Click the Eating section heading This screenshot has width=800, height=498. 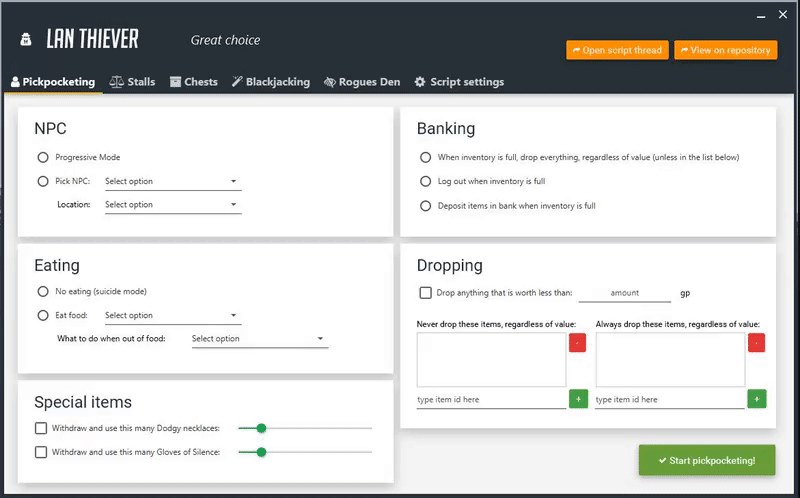(57, 265)
